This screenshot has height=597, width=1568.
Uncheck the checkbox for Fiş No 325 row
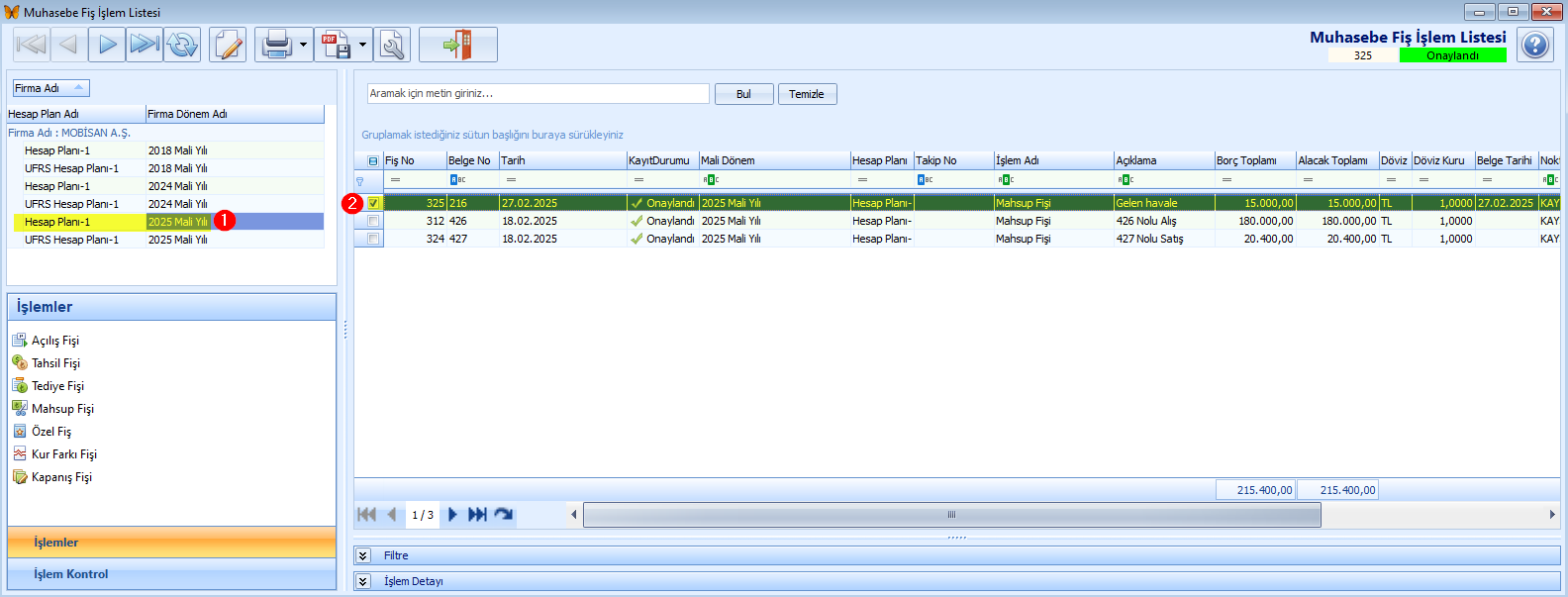[x=373, y=203]
